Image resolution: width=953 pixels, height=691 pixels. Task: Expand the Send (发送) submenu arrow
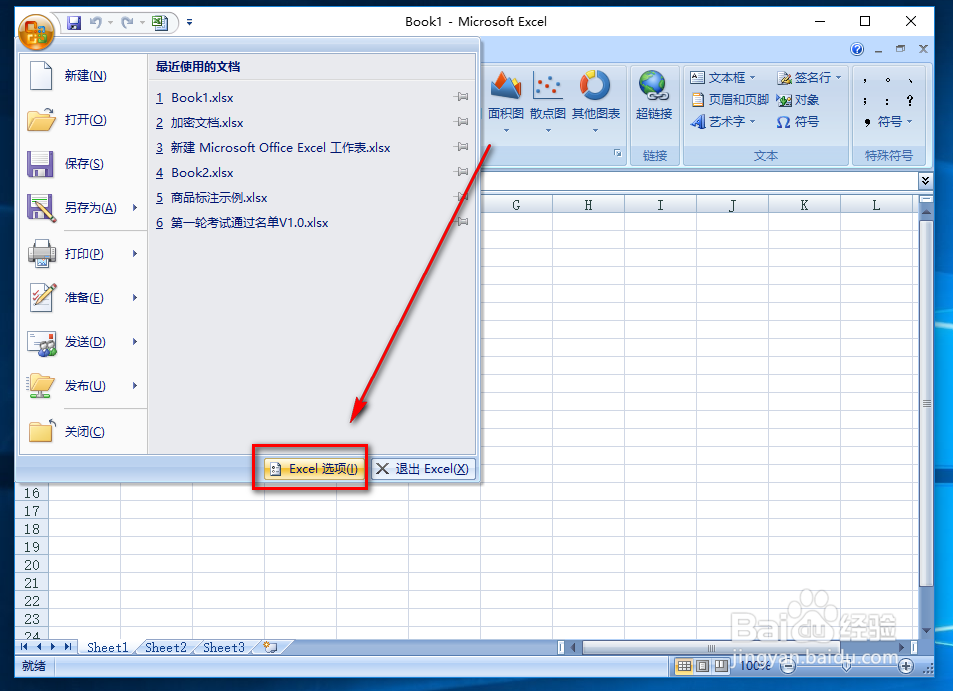(135, 342)
